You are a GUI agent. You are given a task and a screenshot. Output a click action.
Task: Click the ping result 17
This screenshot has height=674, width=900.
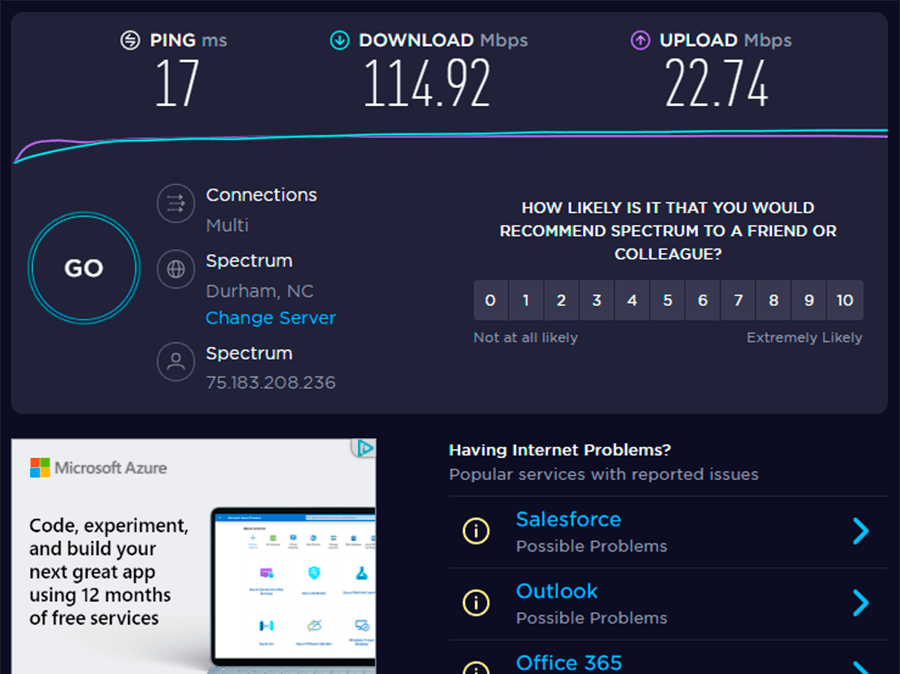click(x=177, y=84)
